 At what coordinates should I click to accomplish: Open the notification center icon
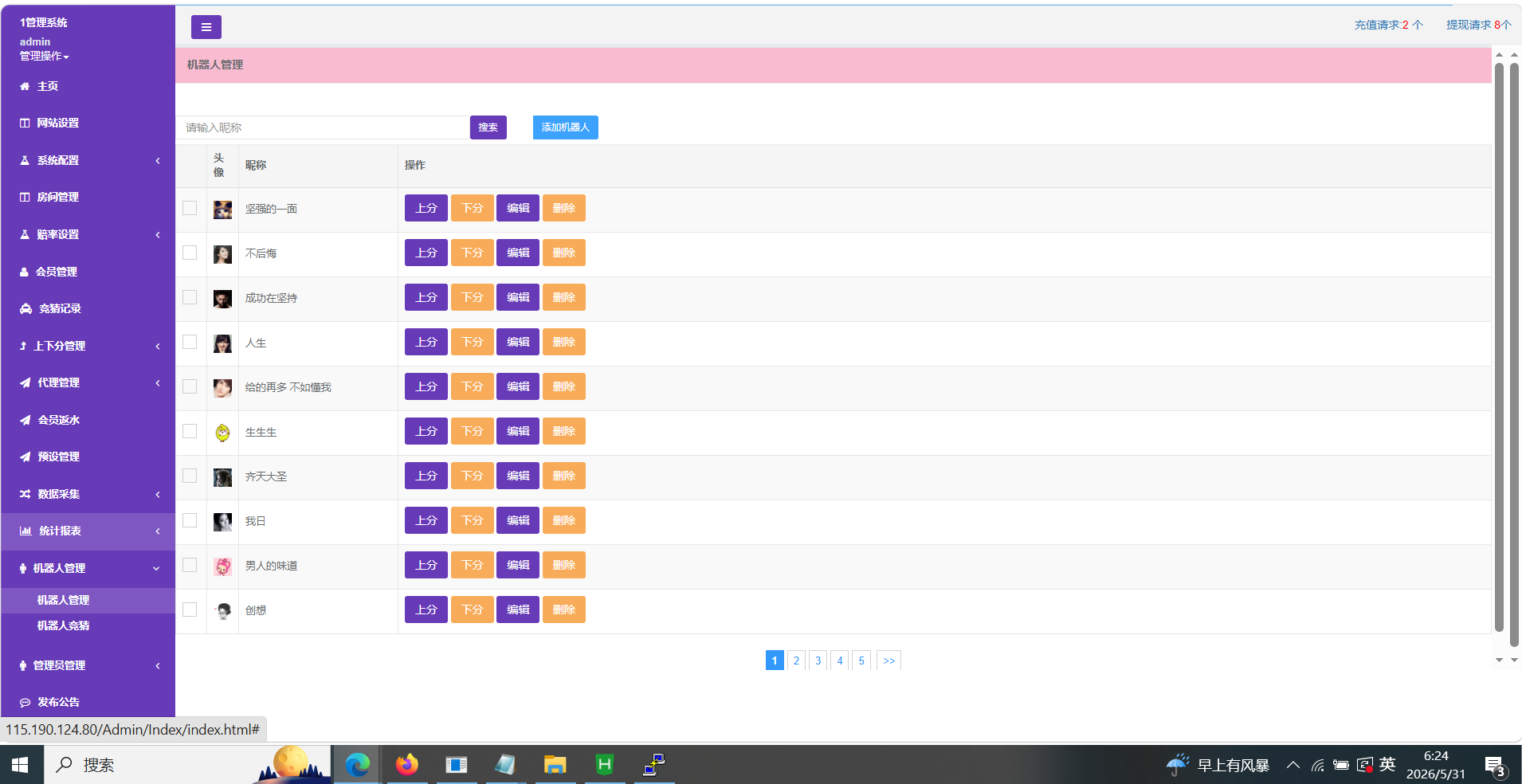tap(1495, 766)
